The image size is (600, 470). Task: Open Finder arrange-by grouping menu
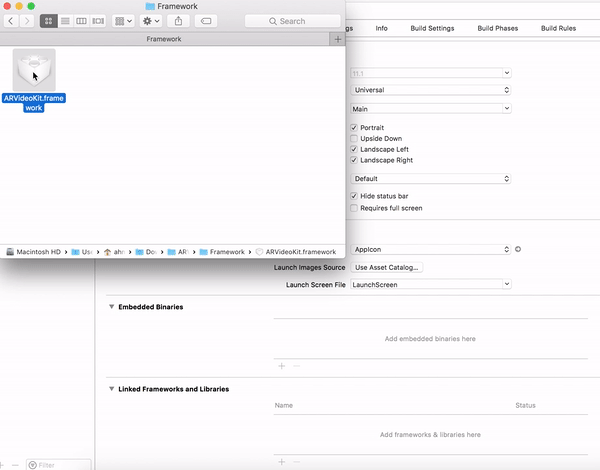123,21
